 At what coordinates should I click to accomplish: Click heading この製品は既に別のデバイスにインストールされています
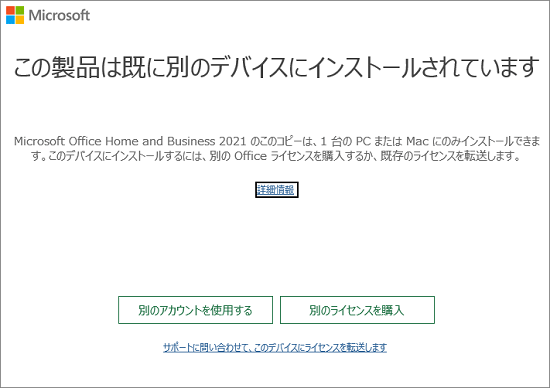276,67
